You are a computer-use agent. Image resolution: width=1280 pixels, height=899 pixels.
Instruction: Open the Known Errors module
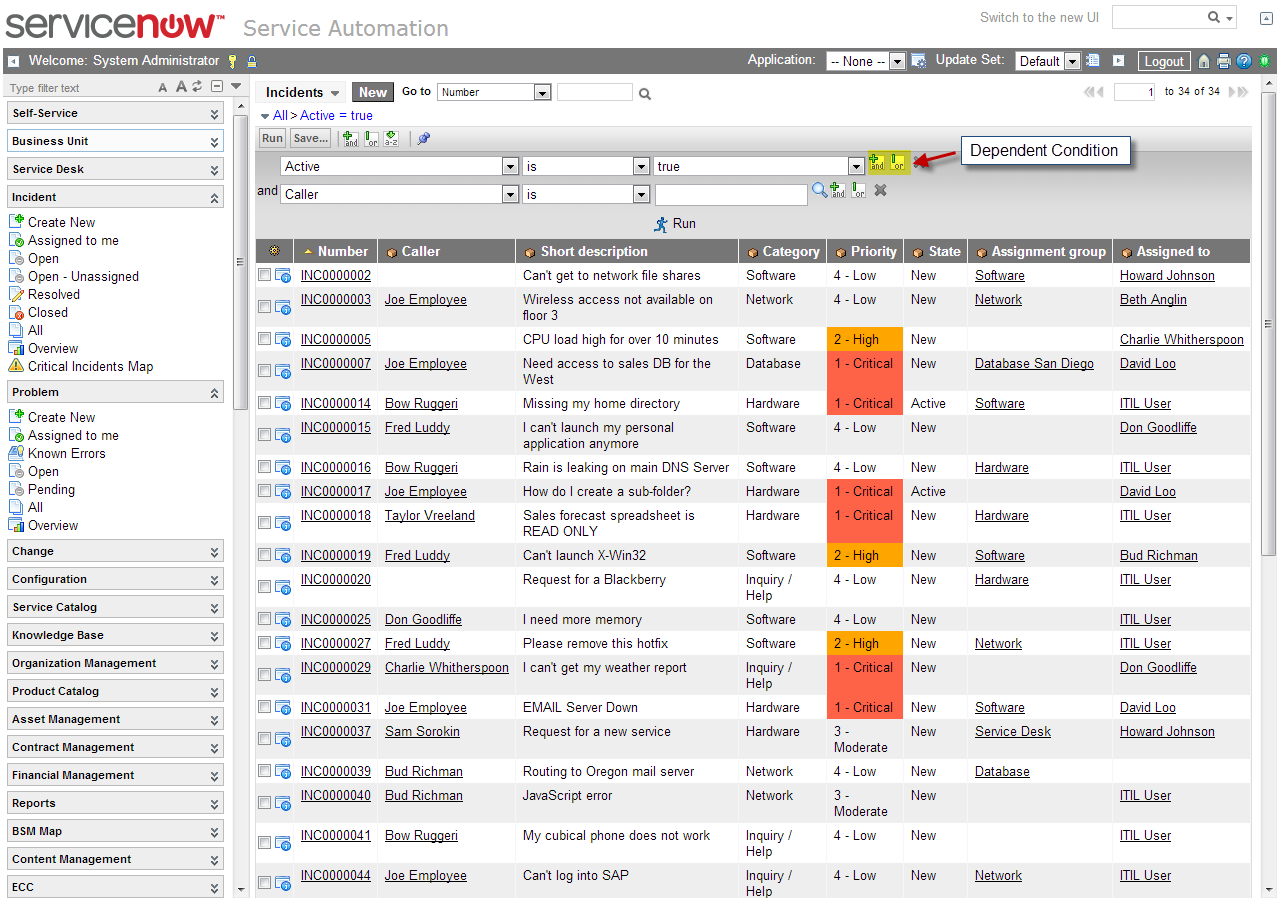coord(66,453)
